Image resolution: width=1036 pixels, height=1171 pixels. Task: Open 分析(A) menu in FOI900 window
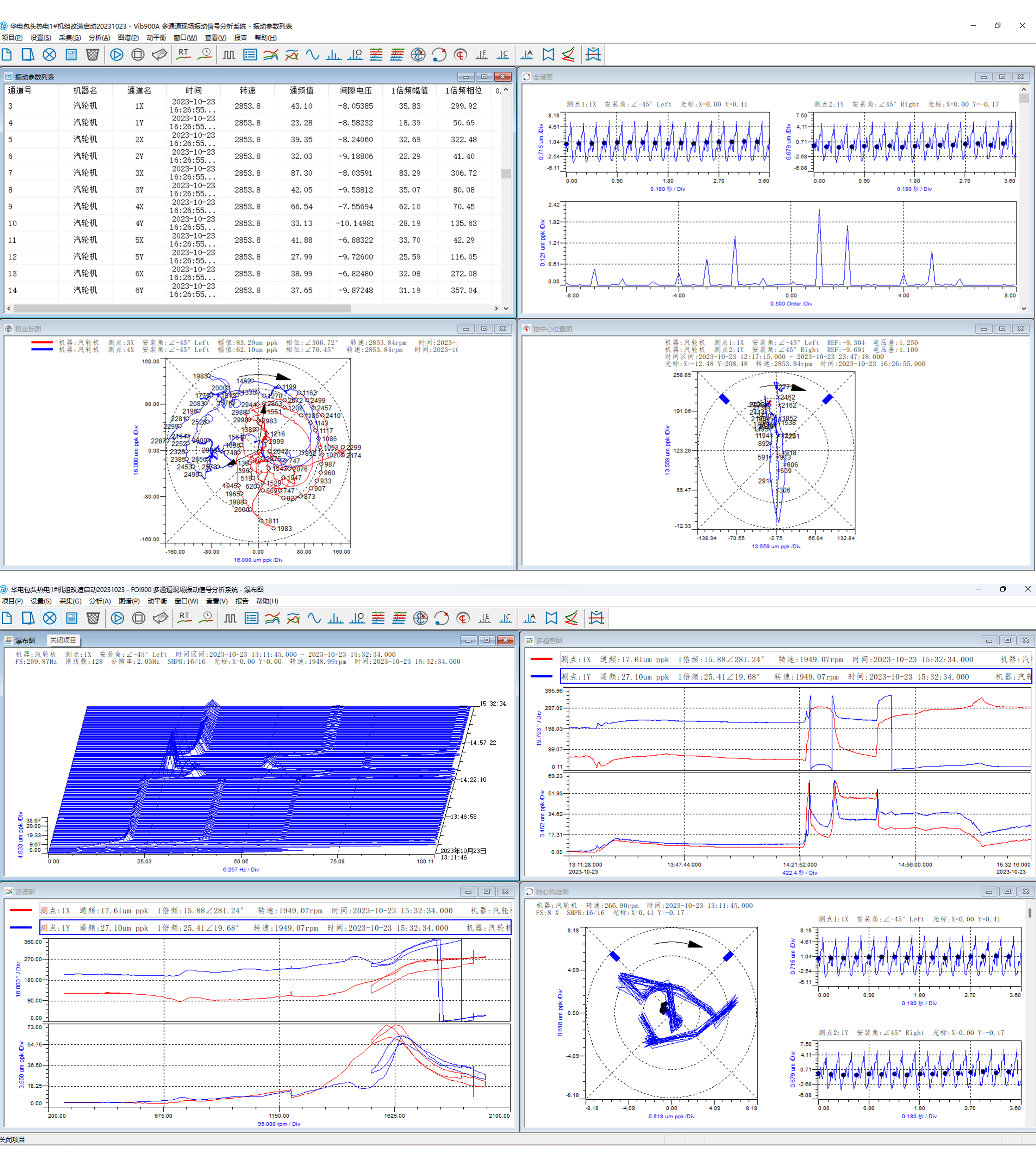coord(100,601)
